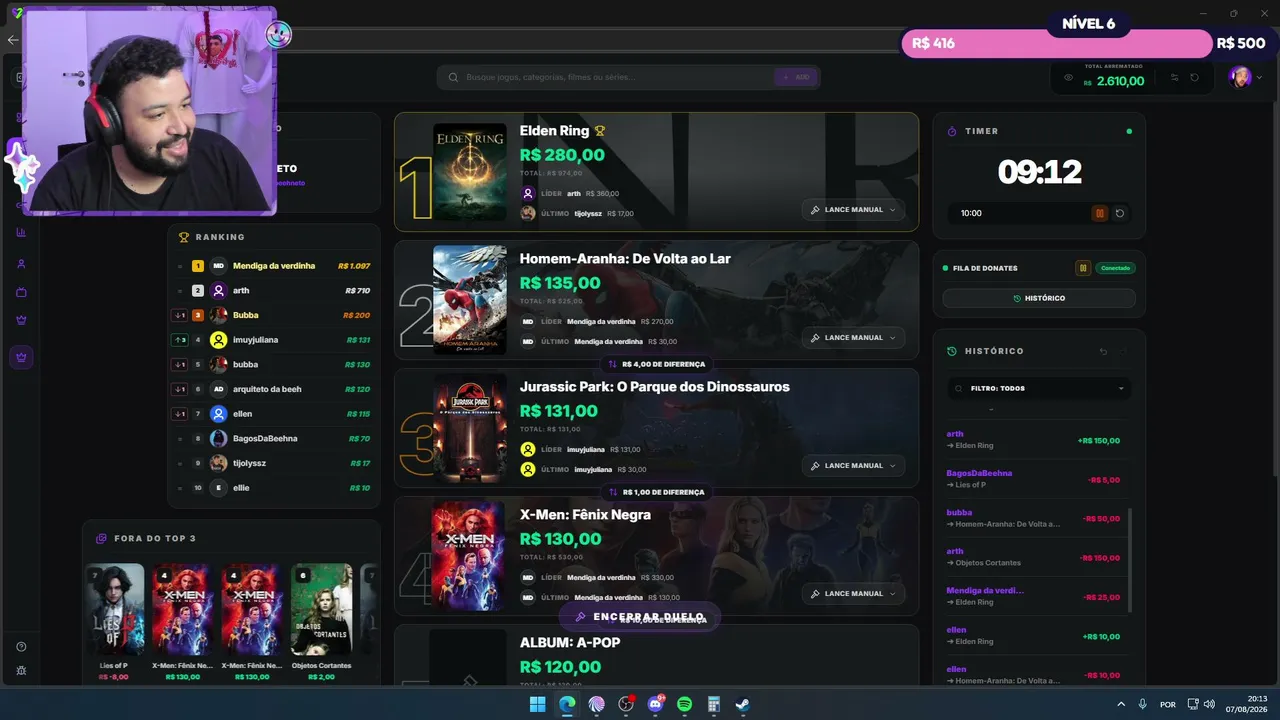Pause the Fila de Donates queue
Viewport: 1280px width, 720px height.
coord(1083,268)
